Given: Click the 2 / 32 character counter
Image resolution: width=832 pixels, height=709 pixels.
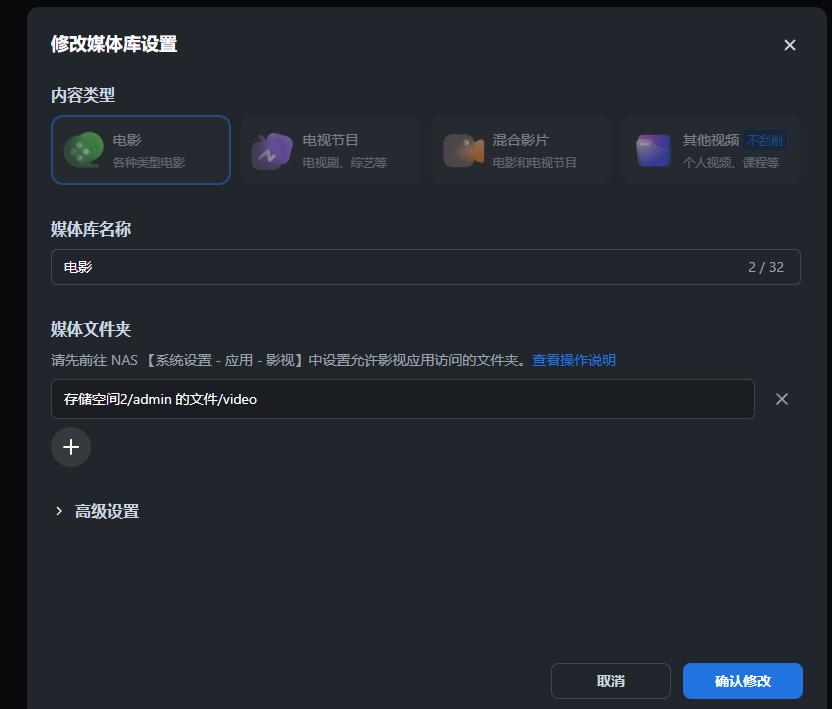Looking at the screenshot, I should [766, 267].
